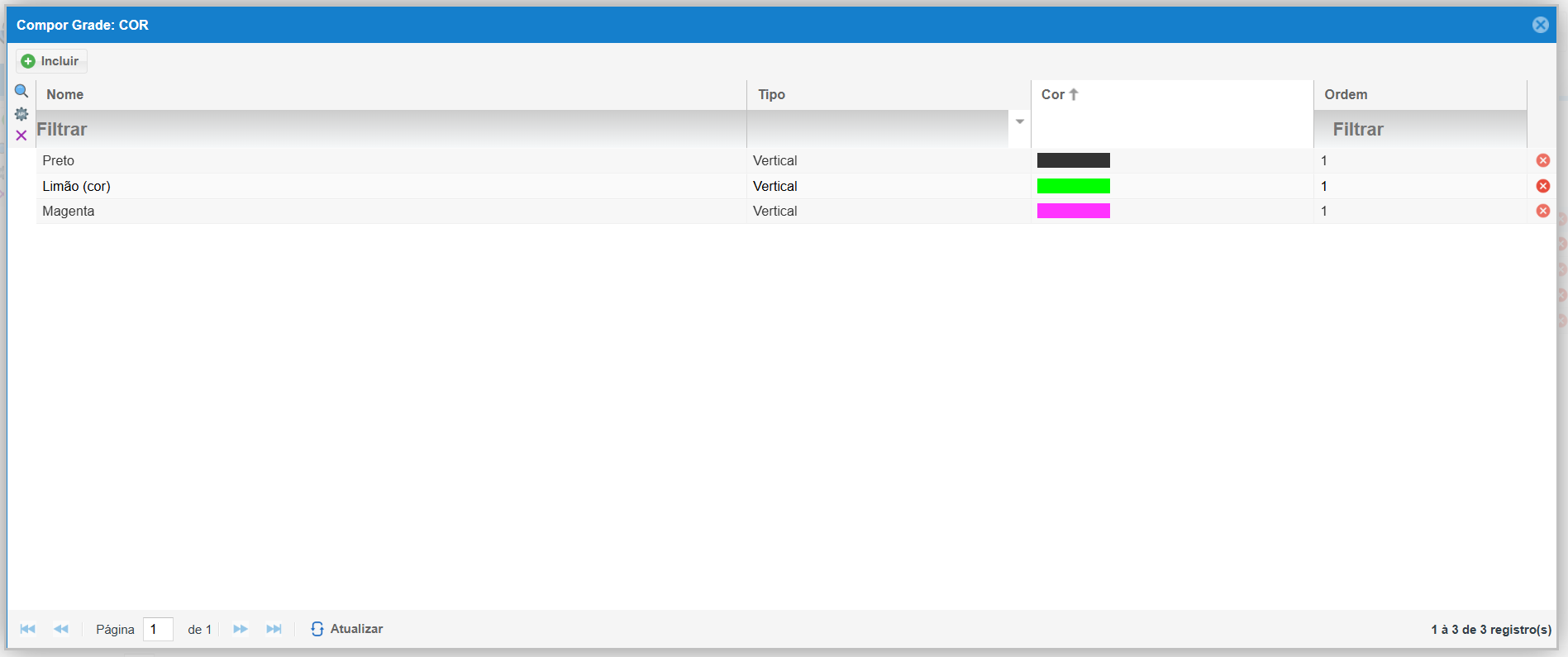Advance to the next page of records
The height and width of the screenshot is (657, 1568).
coord(241,629)
